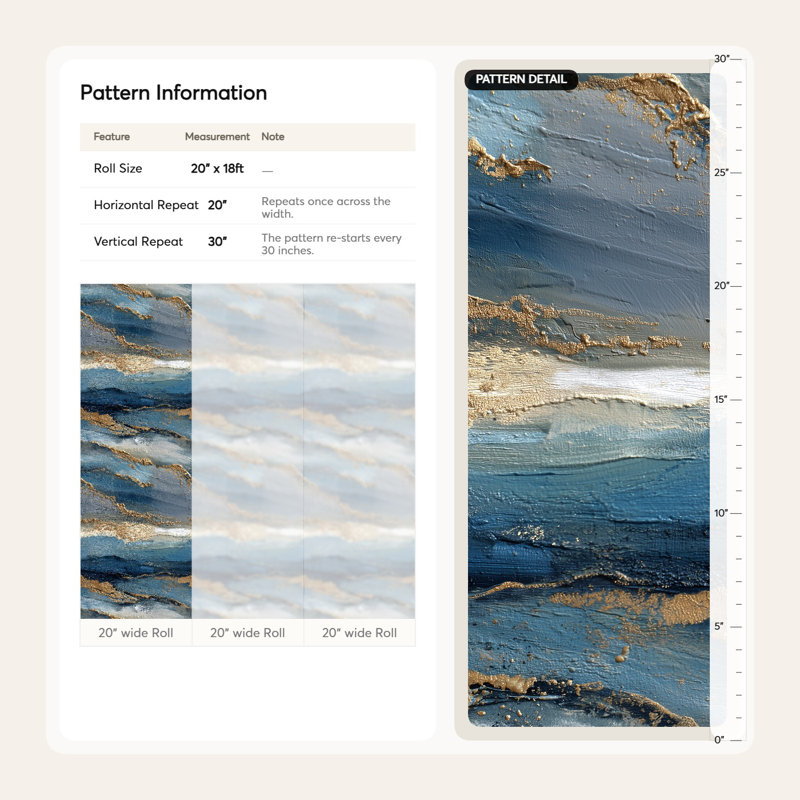The width and height of the screenshot is (800, 800).
Task: Click the first "20″ wide Roll" label
Action: 136,633
